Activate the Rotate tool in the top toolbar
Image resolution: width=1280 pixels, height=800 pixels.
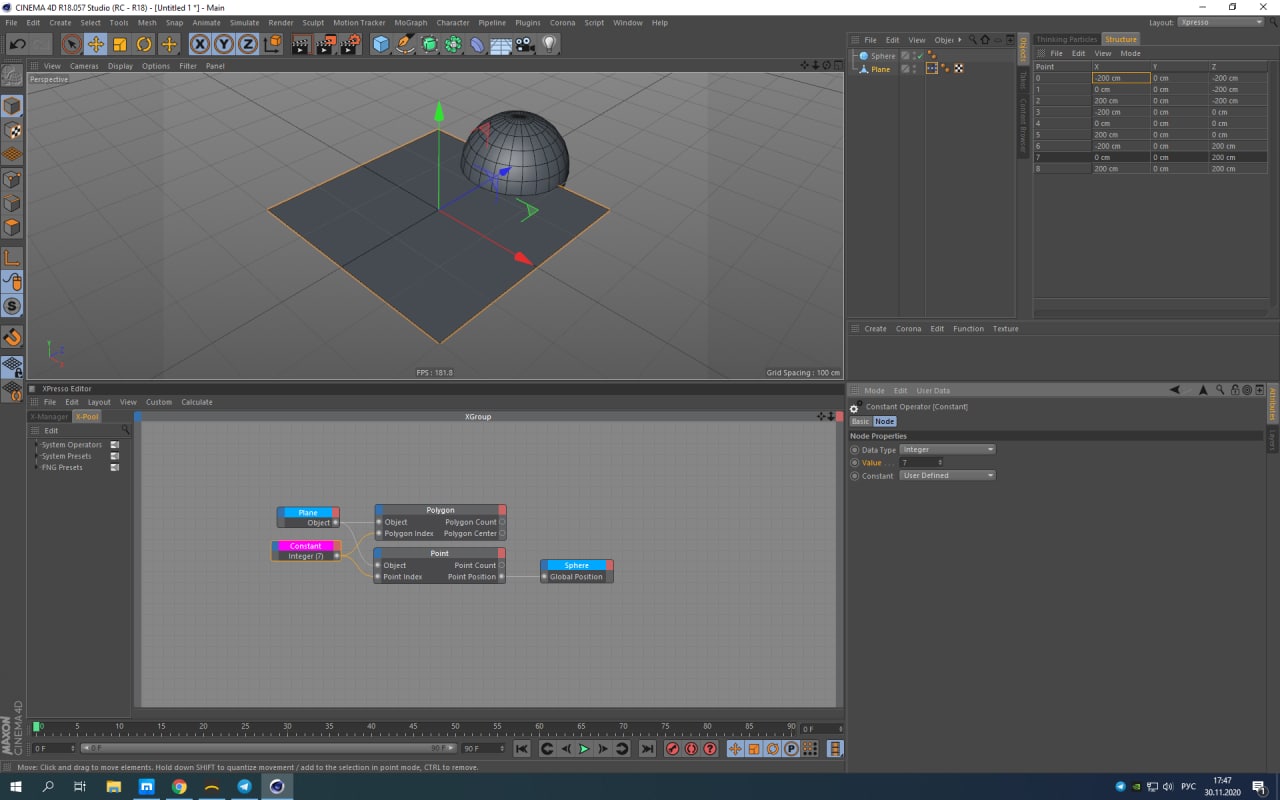144,44
